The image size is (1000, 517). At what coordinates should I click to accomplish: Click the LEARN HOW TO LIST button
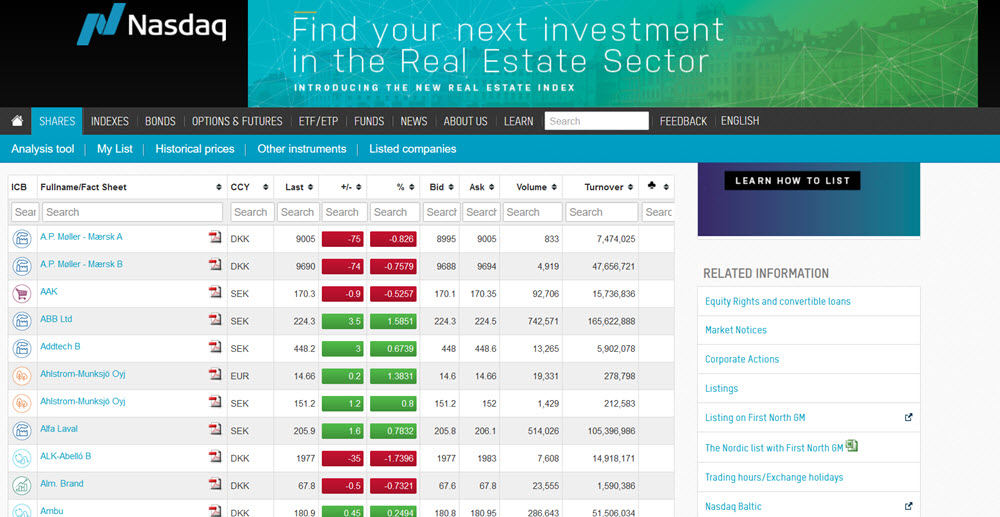792,180
